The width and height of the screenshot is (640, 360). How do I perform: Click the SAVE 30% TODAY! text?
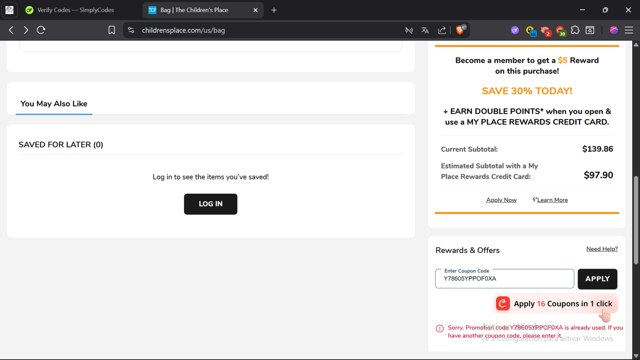point(527,91)
